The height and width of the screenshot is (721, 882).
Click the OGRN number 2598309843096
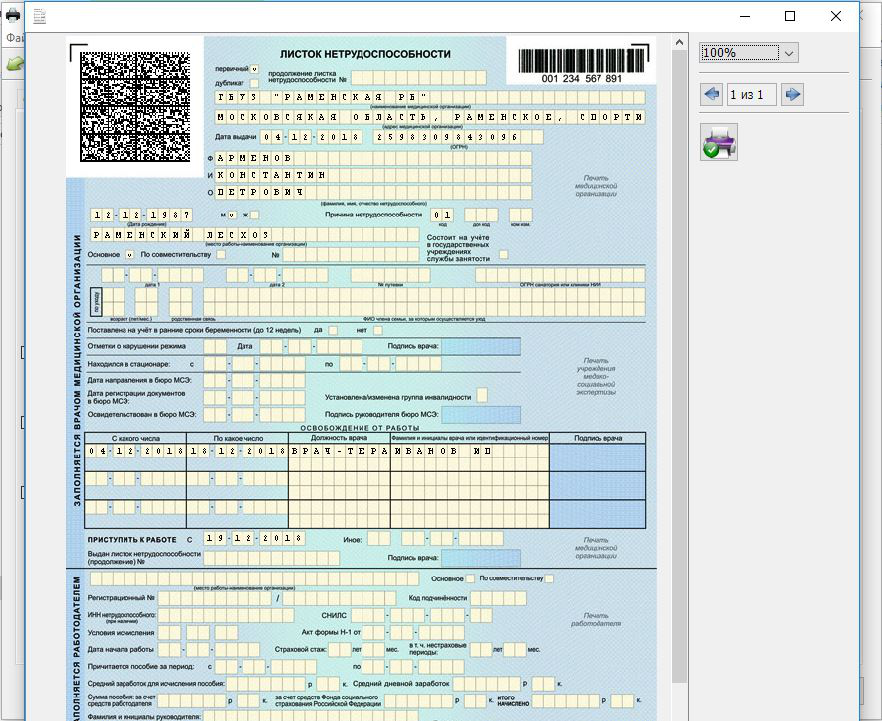(x=458, y=137)
